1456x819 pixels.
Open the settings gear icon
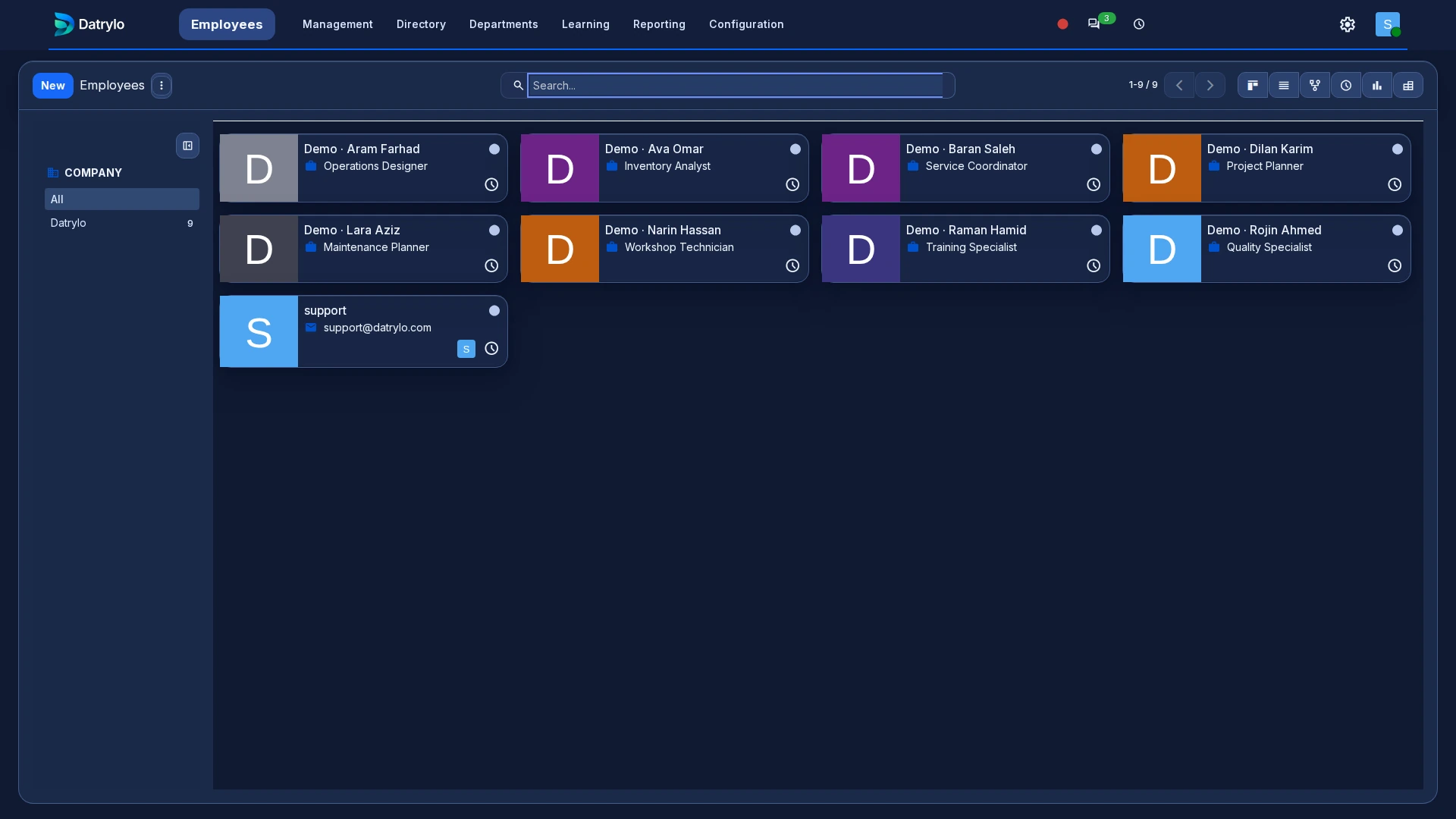(1348, 24)
